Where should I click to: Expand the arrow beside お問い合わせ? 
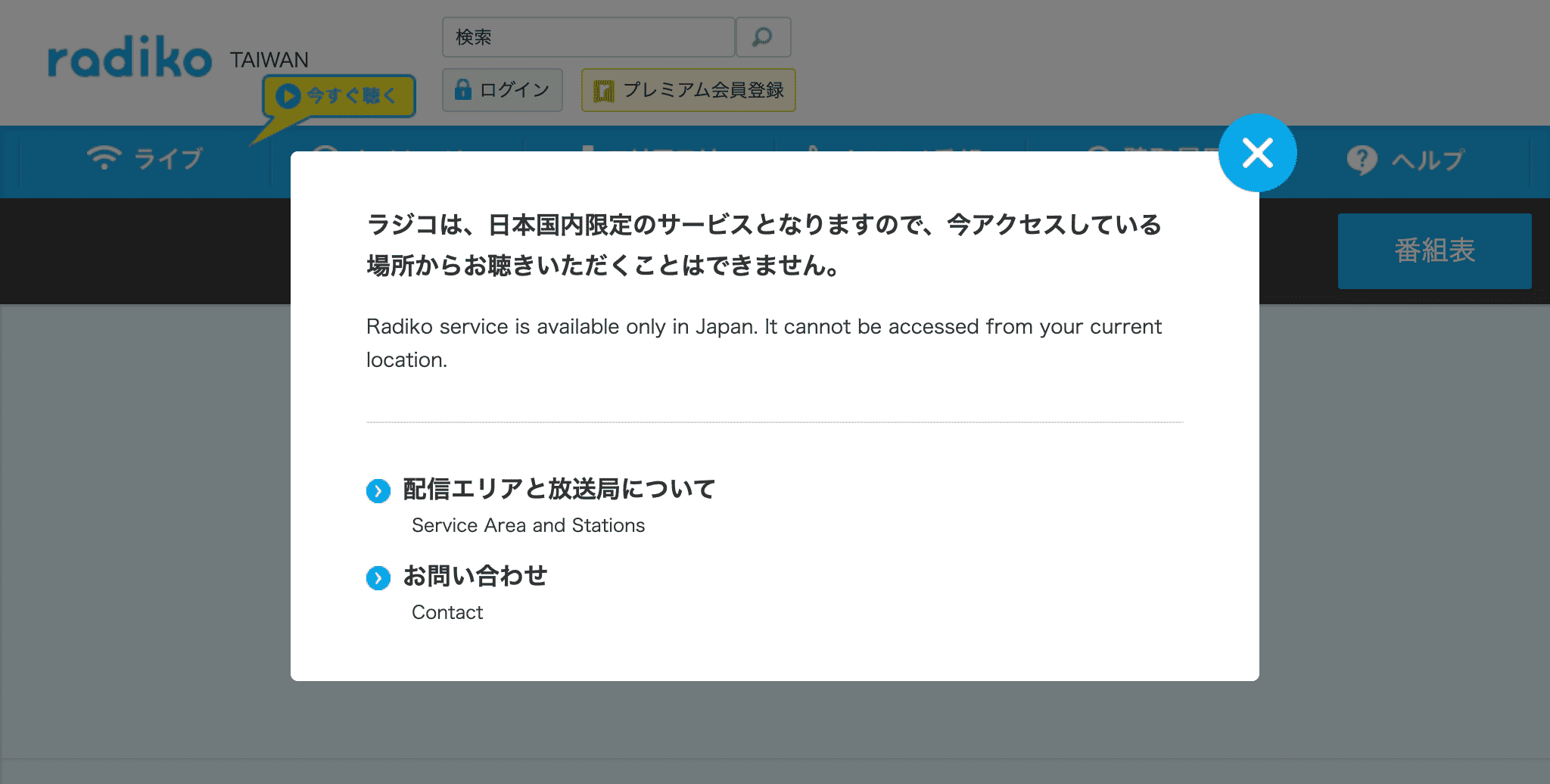point(378,578)
